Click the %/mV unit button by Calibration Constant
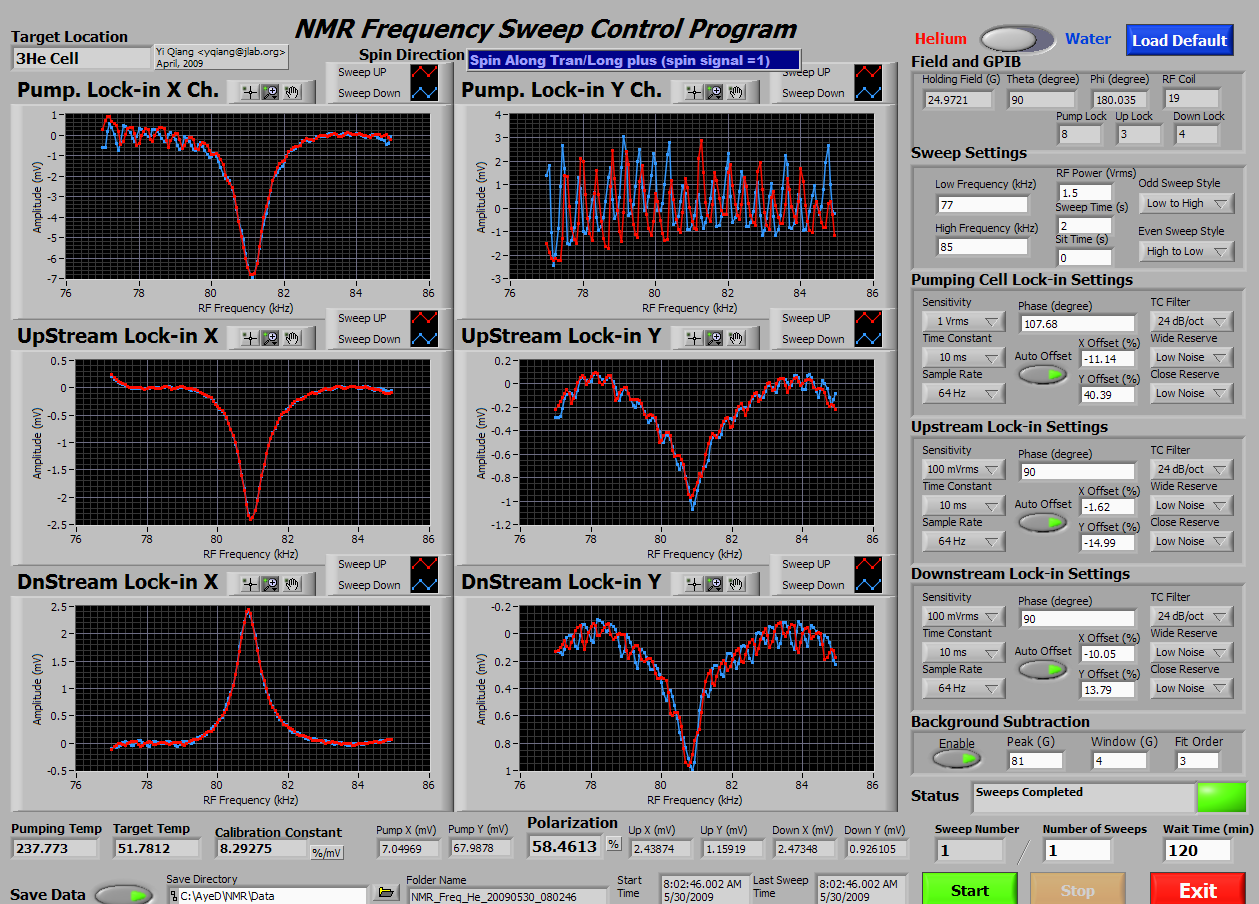This screenshot has width=1259, height=904. point(325,853)
